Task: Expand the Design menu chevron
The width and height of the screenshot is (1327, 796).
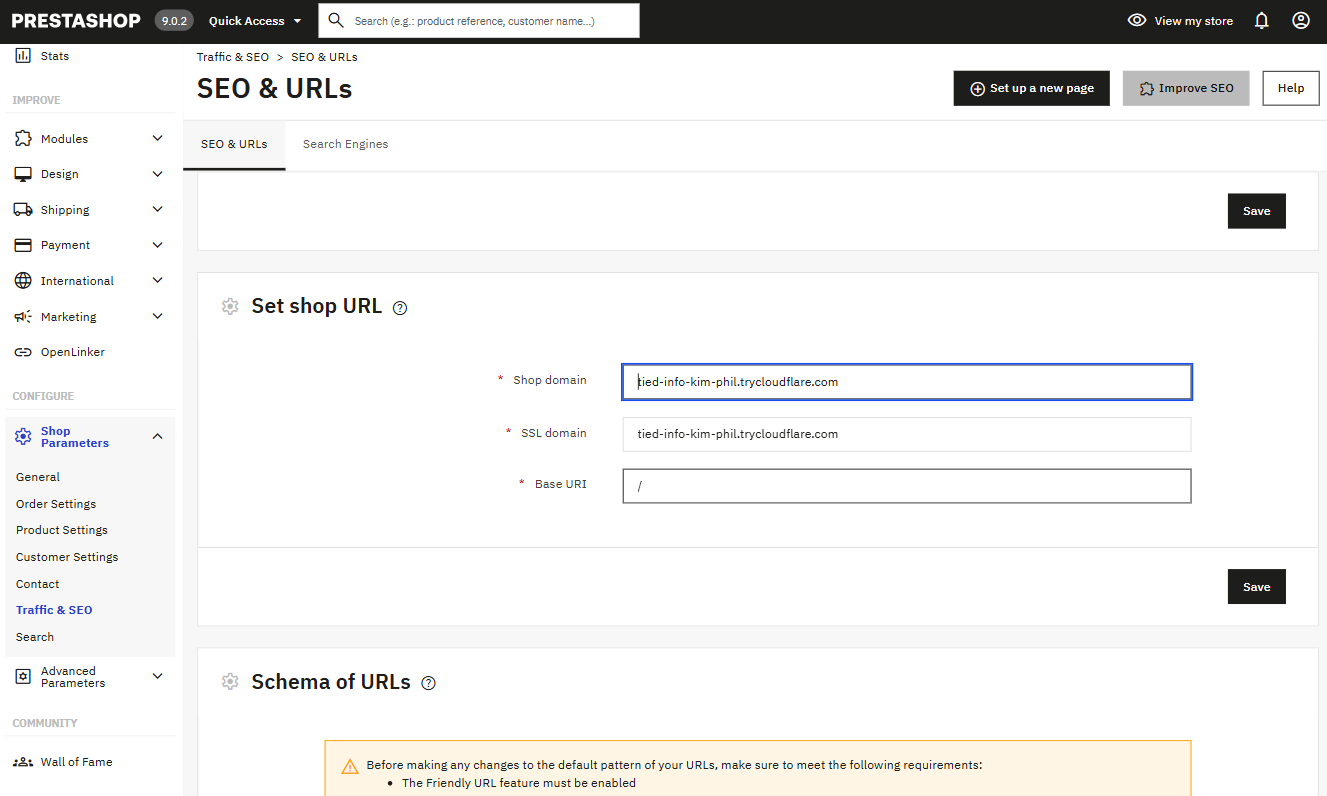Action: [x=157, y=174]
